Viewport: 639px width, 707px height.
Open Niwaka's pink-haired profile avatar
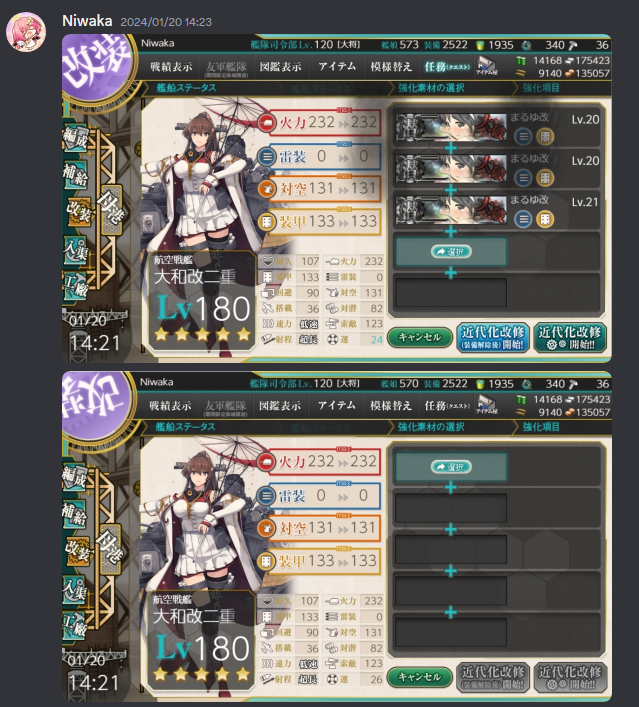(26, 32)
